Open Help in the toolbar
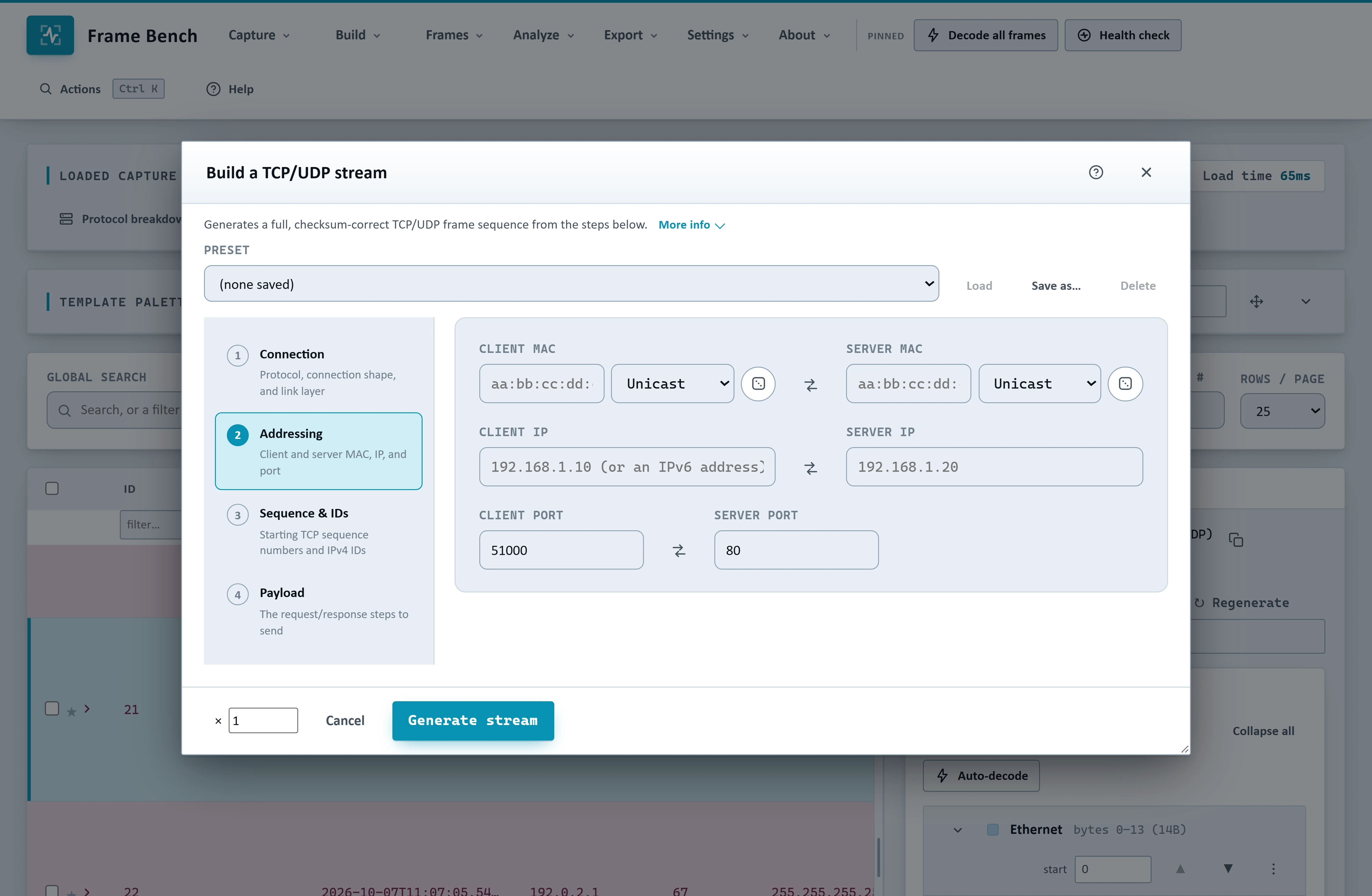Viewport: 1372px width, 896px height. click(x=230, y=89)
